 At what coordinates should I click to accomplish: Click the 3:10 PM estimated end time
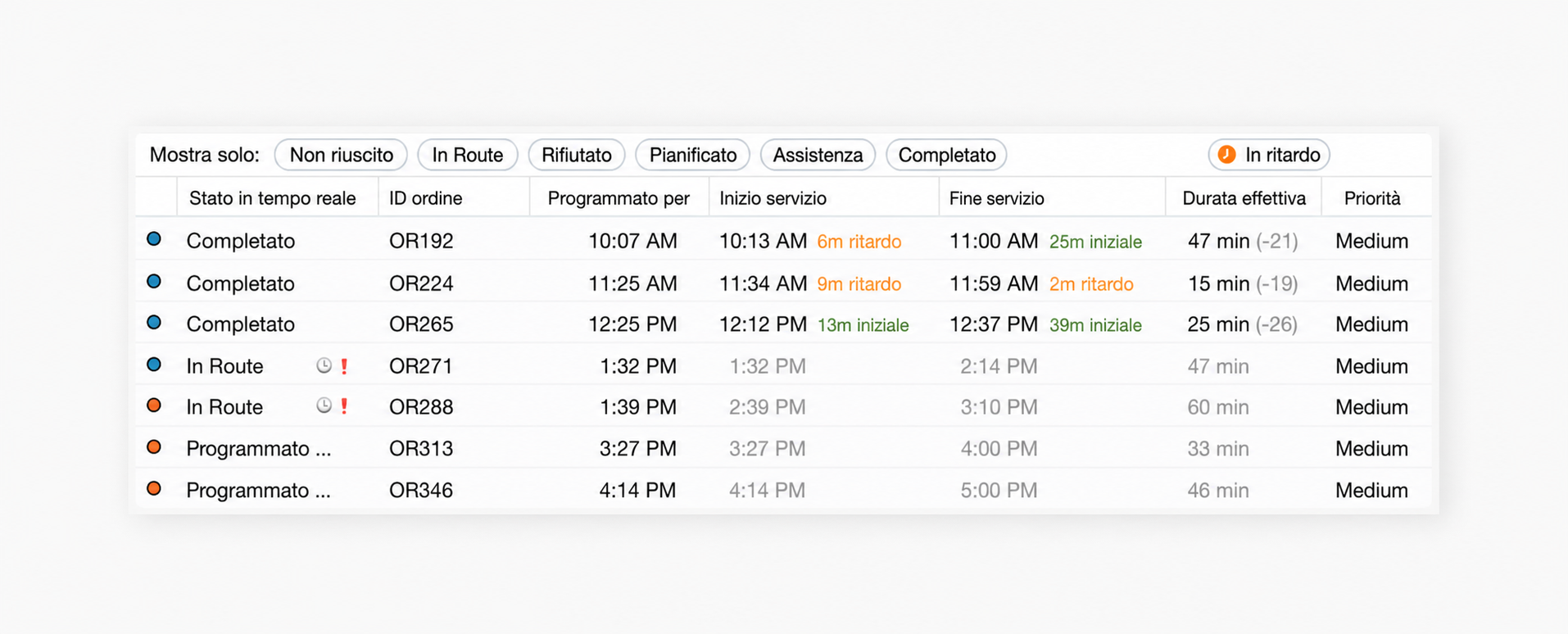999,407
